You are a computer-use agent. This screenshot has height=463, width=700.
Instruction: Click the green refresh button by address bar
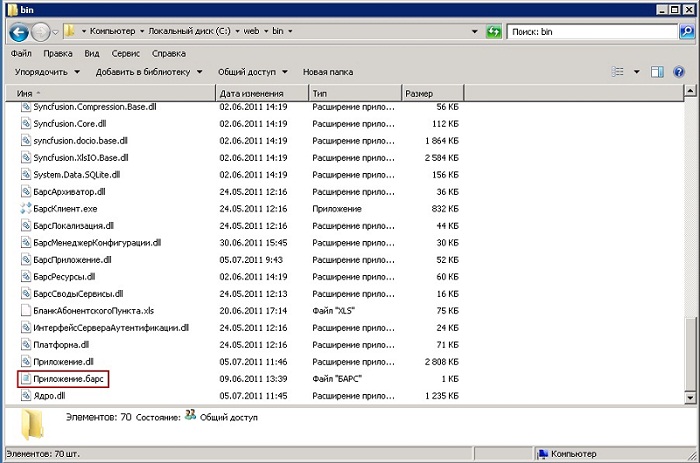click(493, 32)
